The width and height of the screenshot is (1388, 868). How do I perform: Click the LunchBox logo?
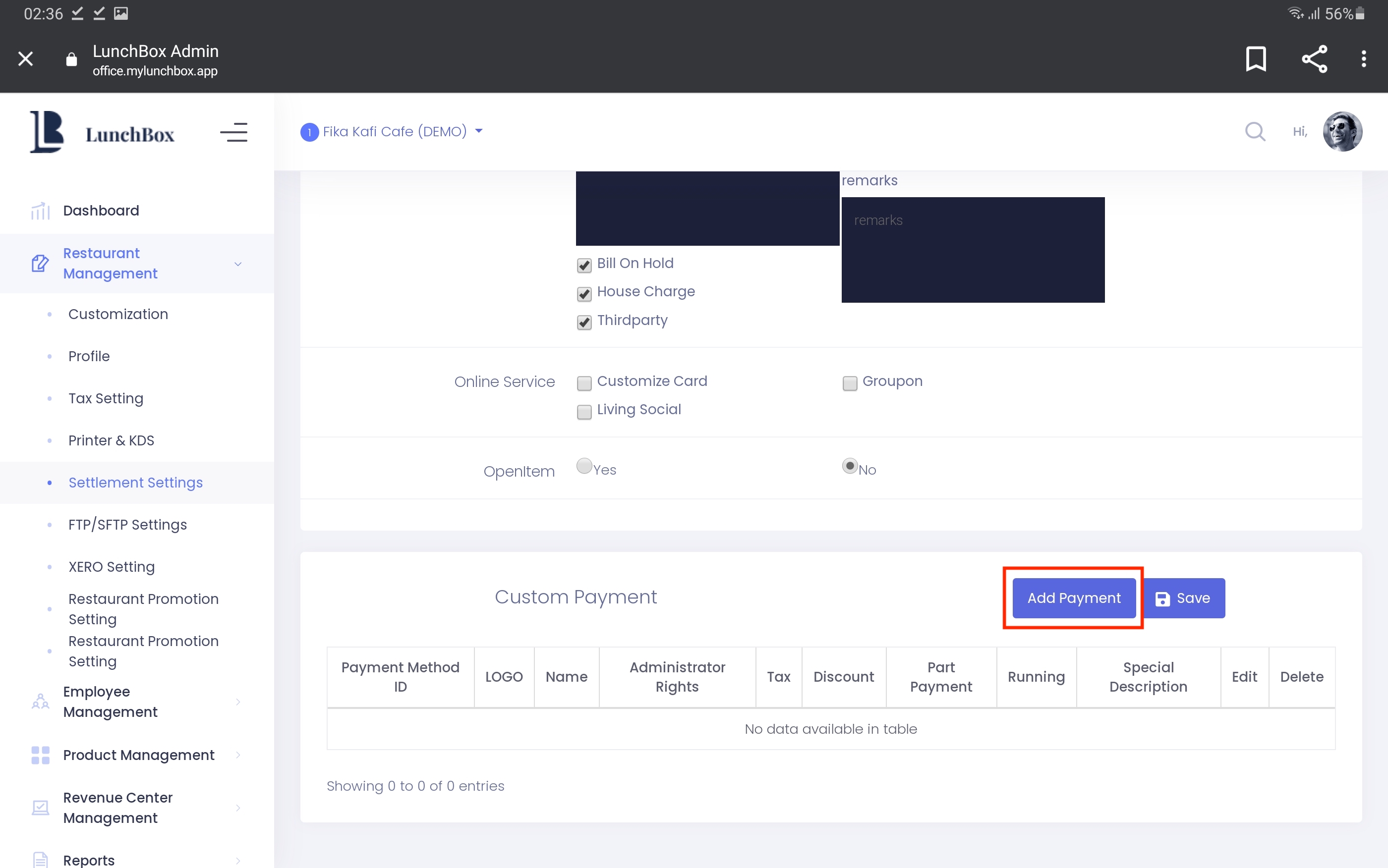tap(102, 133)
